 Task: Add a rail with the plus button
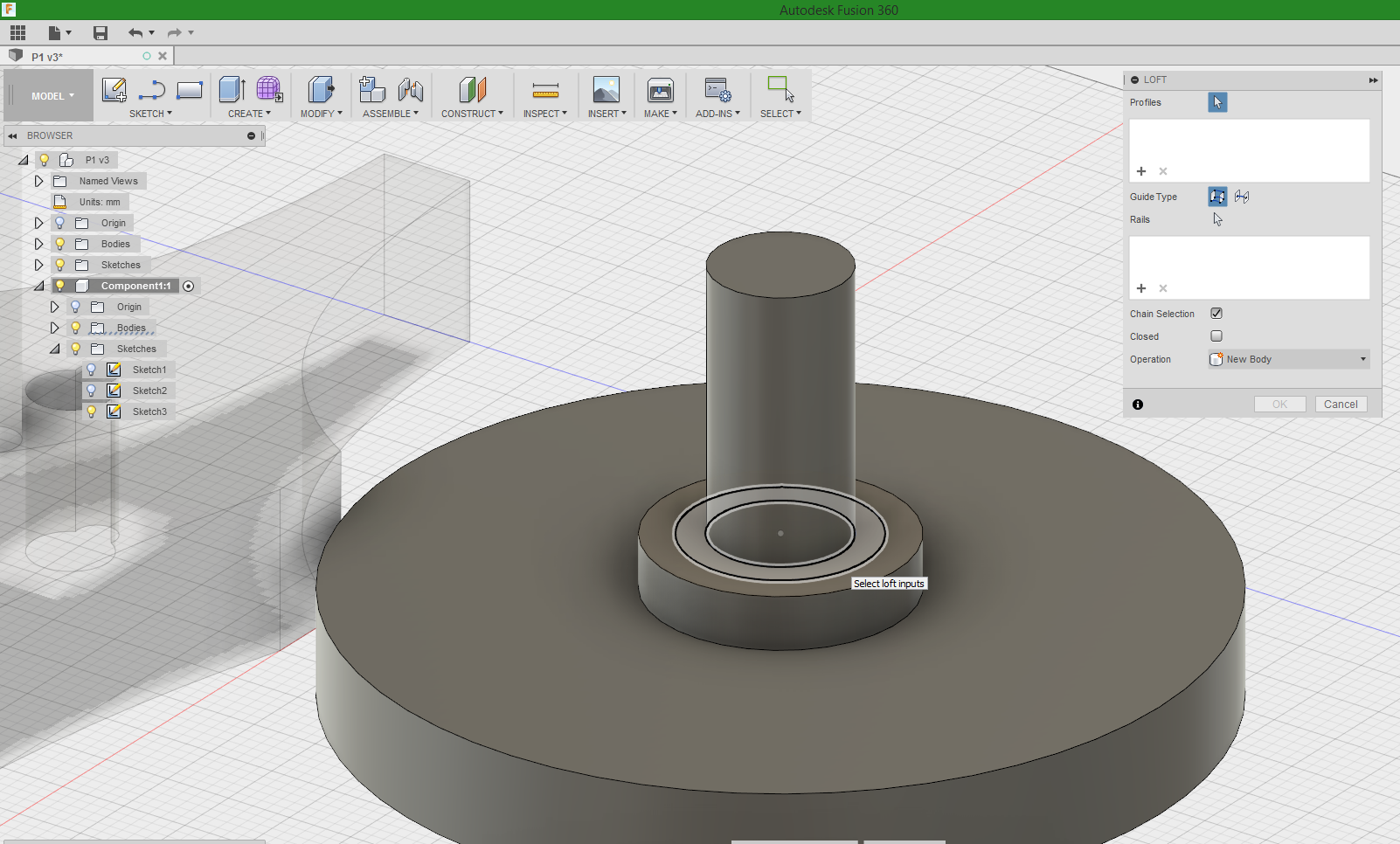[1141, 288]
